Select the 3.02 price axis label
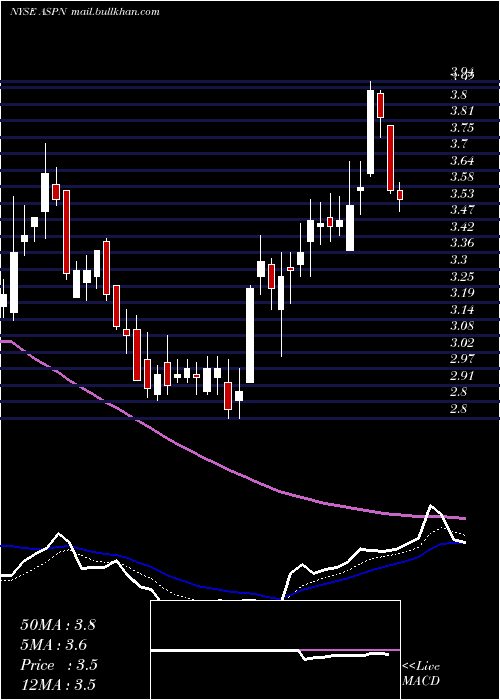Viewport: 500px width, 700px height. (x=462, y=342)
